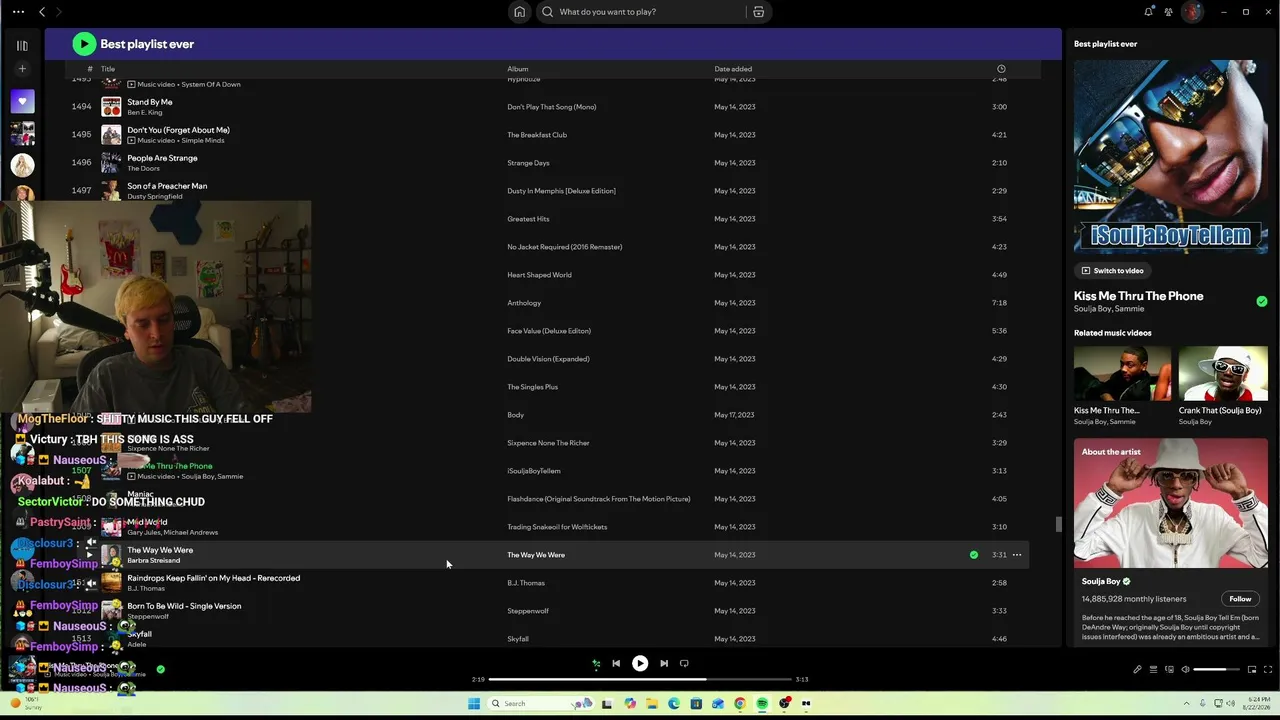Select The Way We Were track title

(160, 550)
